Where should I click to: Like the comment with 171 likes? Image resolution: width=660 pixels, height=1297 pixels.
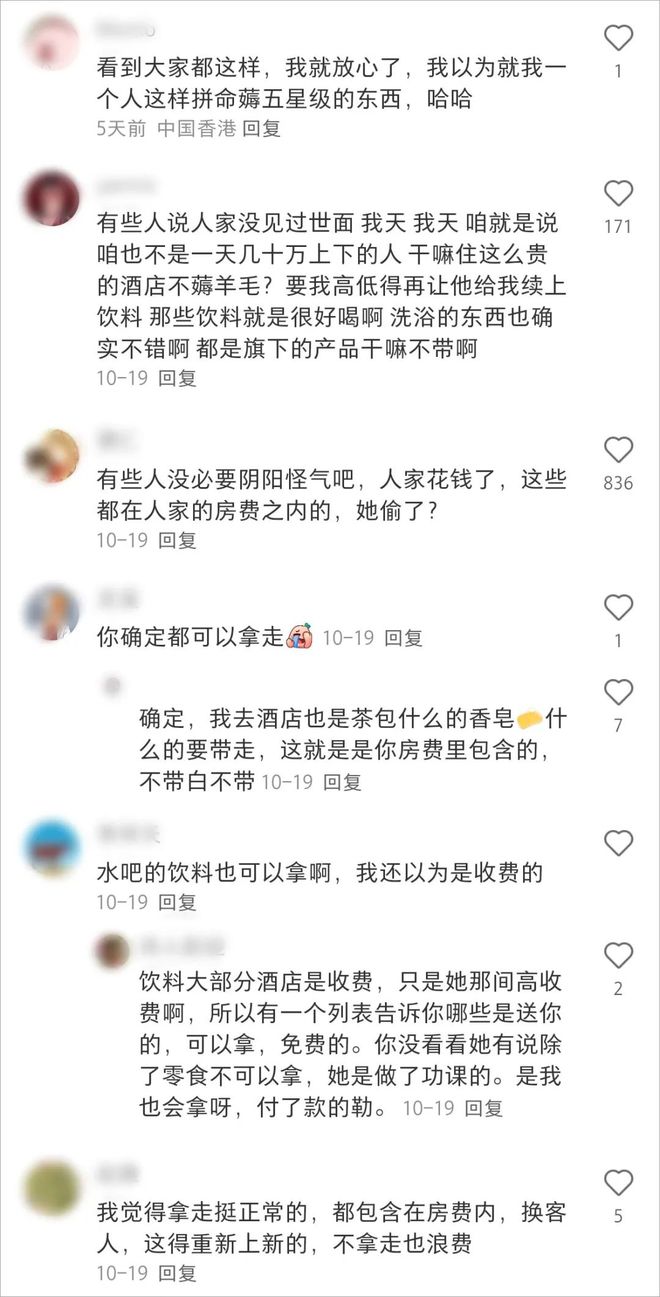[619, 193]
